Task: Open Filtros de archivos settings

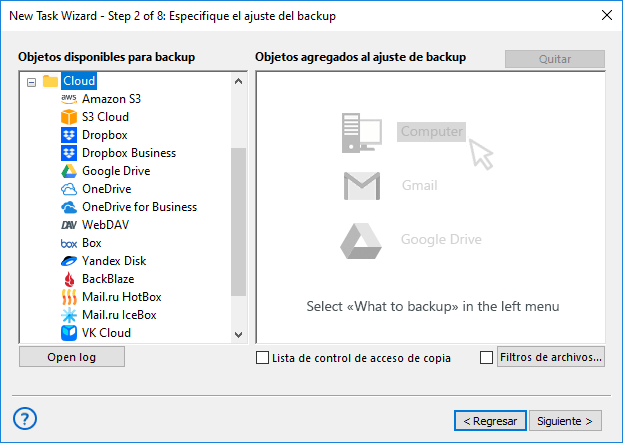Action: click(550, 357)
